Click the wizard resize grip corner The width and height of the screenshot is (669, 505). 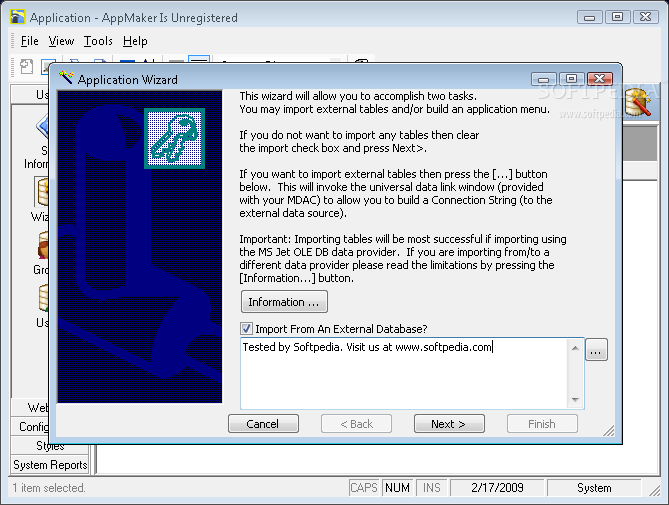pyautogui.click(x=609, y=431)
